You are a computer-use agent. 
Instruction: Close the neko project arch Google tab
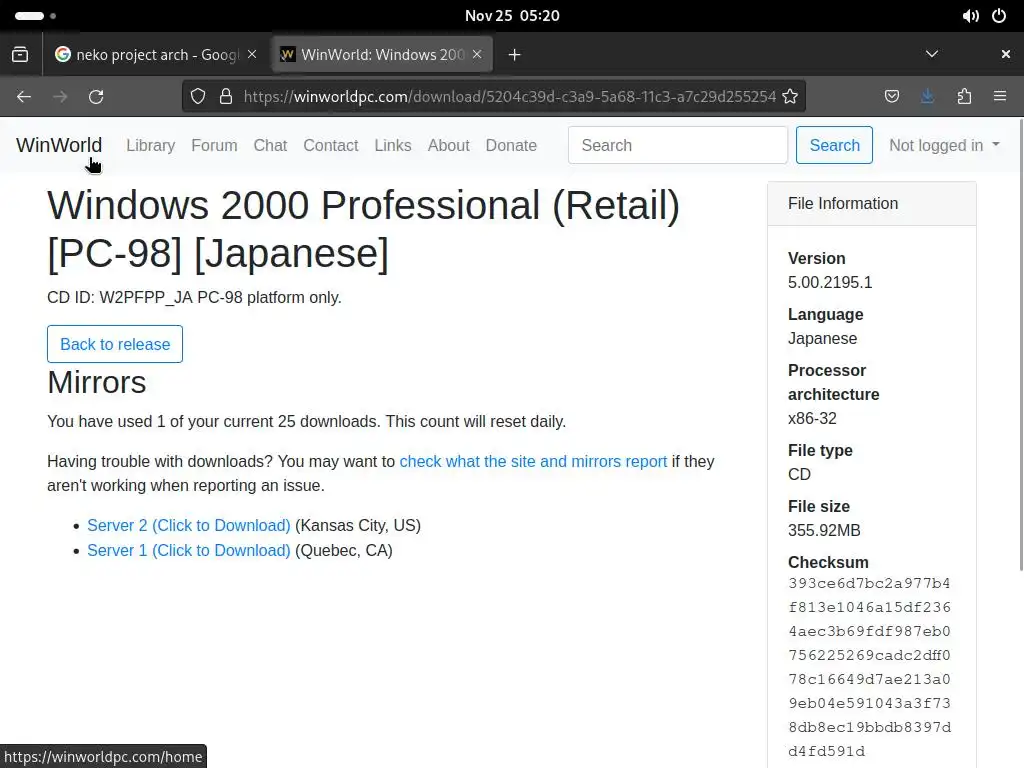pos(252,54)
